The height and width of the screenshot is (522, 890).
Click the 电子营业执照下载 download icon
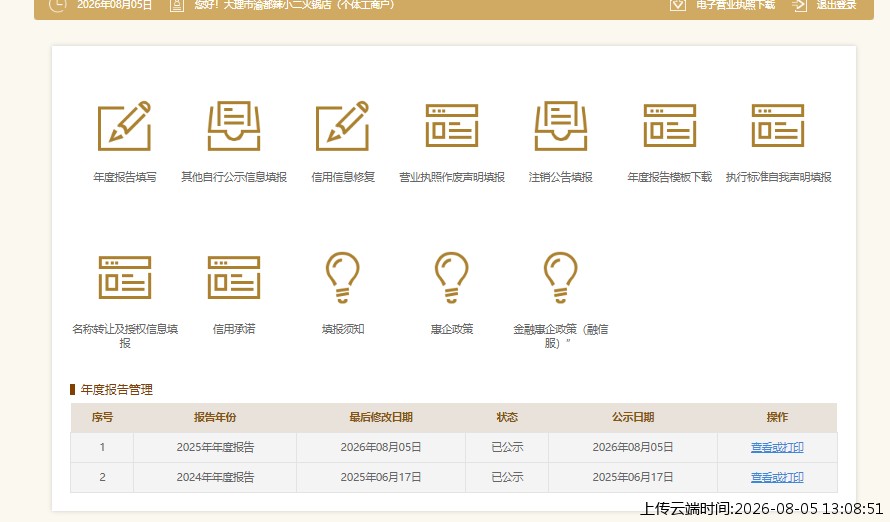[x=678, y=5]
